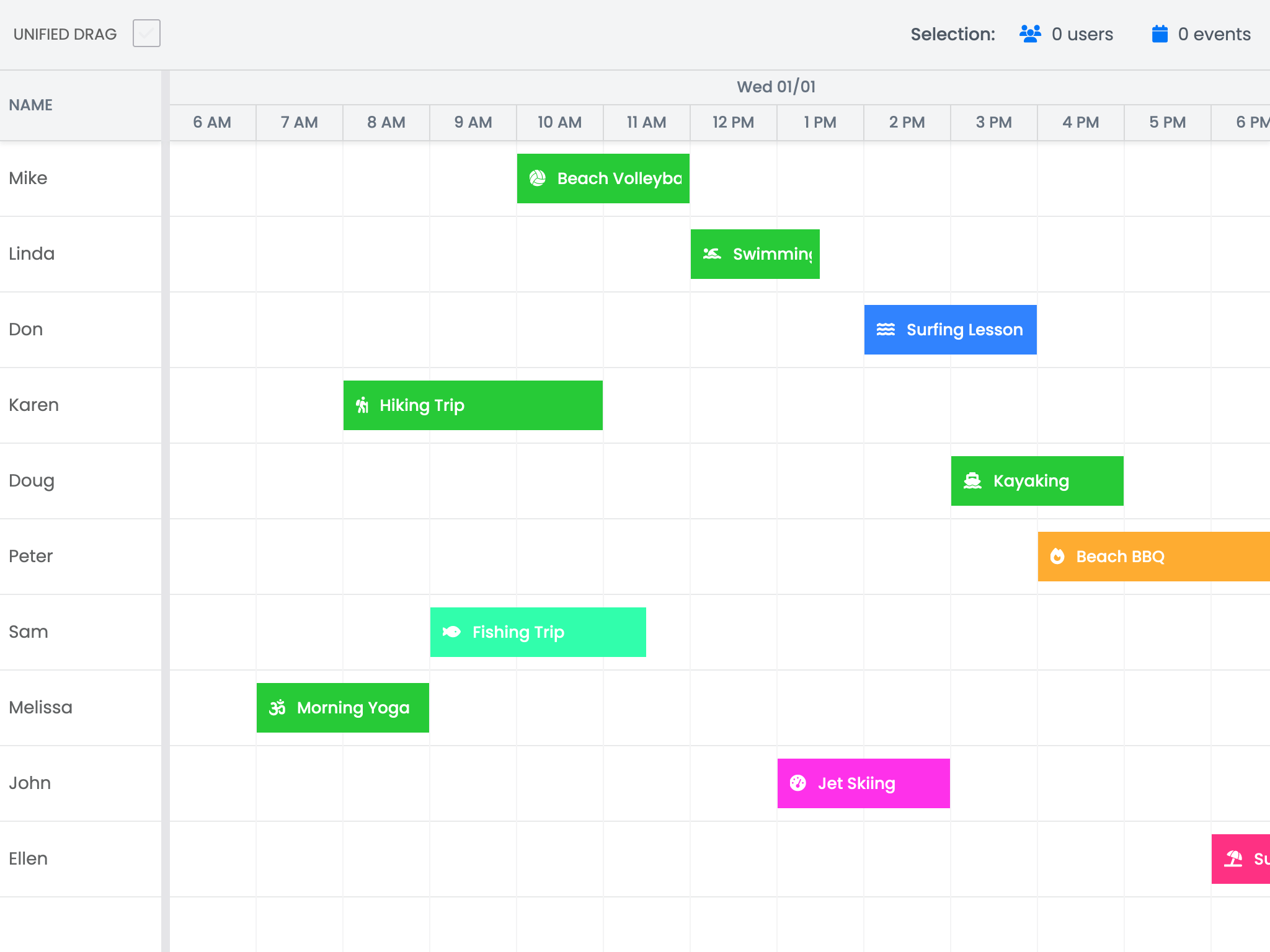Viewport: 1270px width, 952px height.
Task: Click the 2 PM time header
Action: 907,123
